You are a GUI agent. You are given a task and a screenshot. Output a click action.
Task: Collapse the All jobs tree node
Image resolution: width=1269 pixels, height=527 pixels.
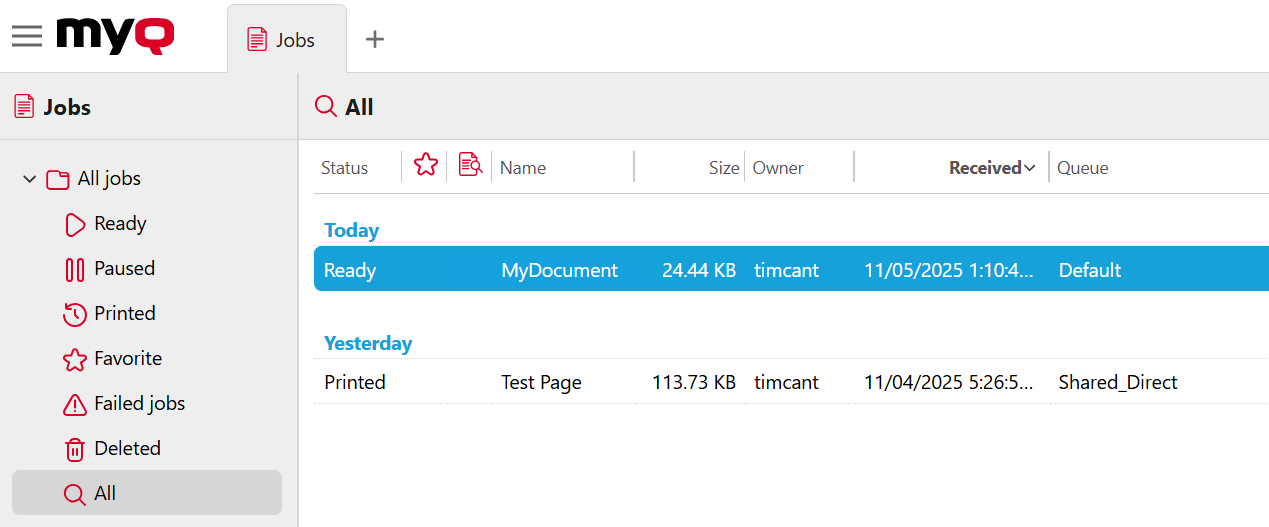[x=30, y=179]
